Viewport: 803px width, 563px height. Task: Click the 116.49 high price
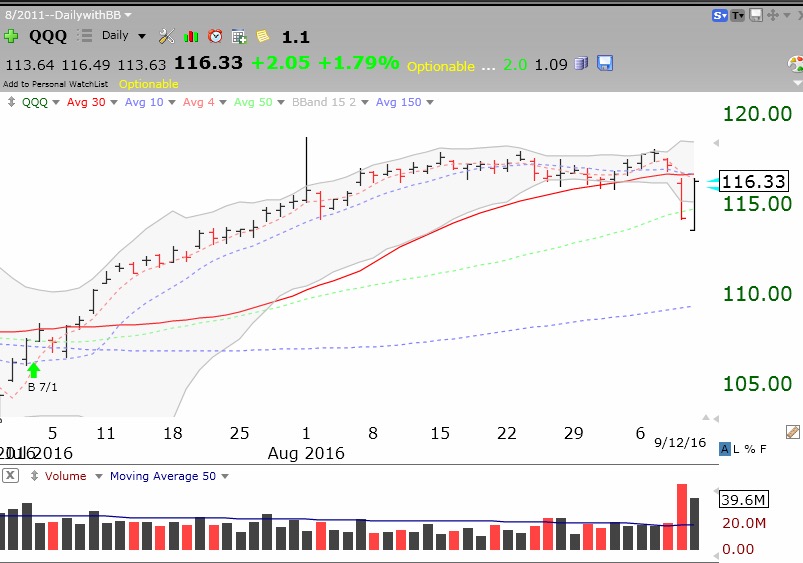86,65
